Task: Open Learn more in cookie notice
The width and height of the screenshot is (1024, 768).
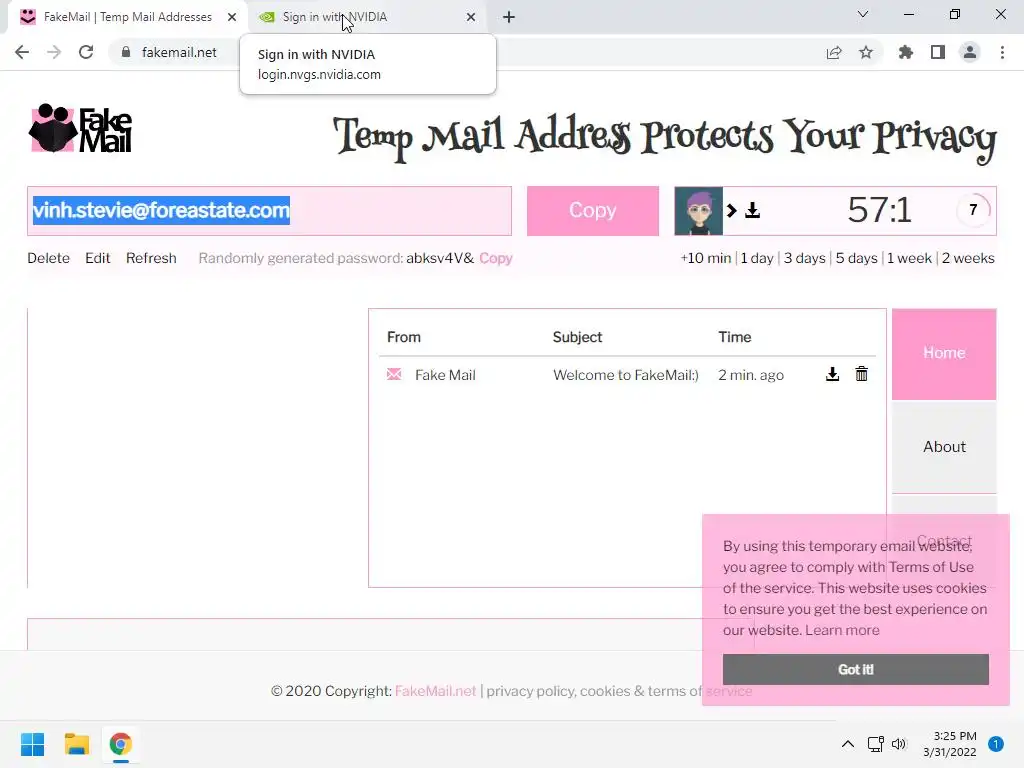Action: (x=842, y=630)
